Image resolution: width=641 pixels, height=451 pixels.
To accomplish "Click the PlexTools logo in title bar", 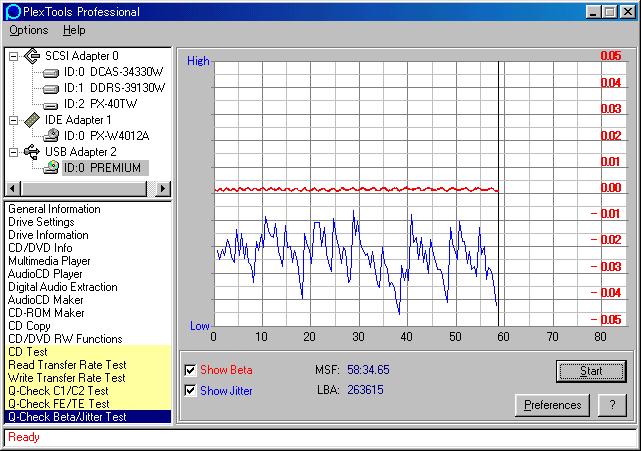I will [x=12, y=11].
